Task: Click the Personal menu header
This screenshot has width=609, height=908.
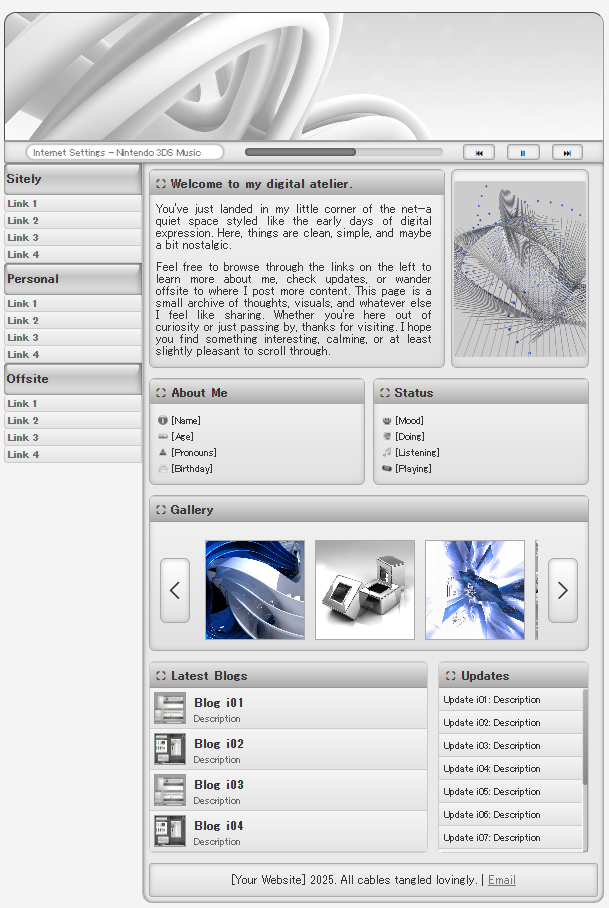Action: [72, 279]
